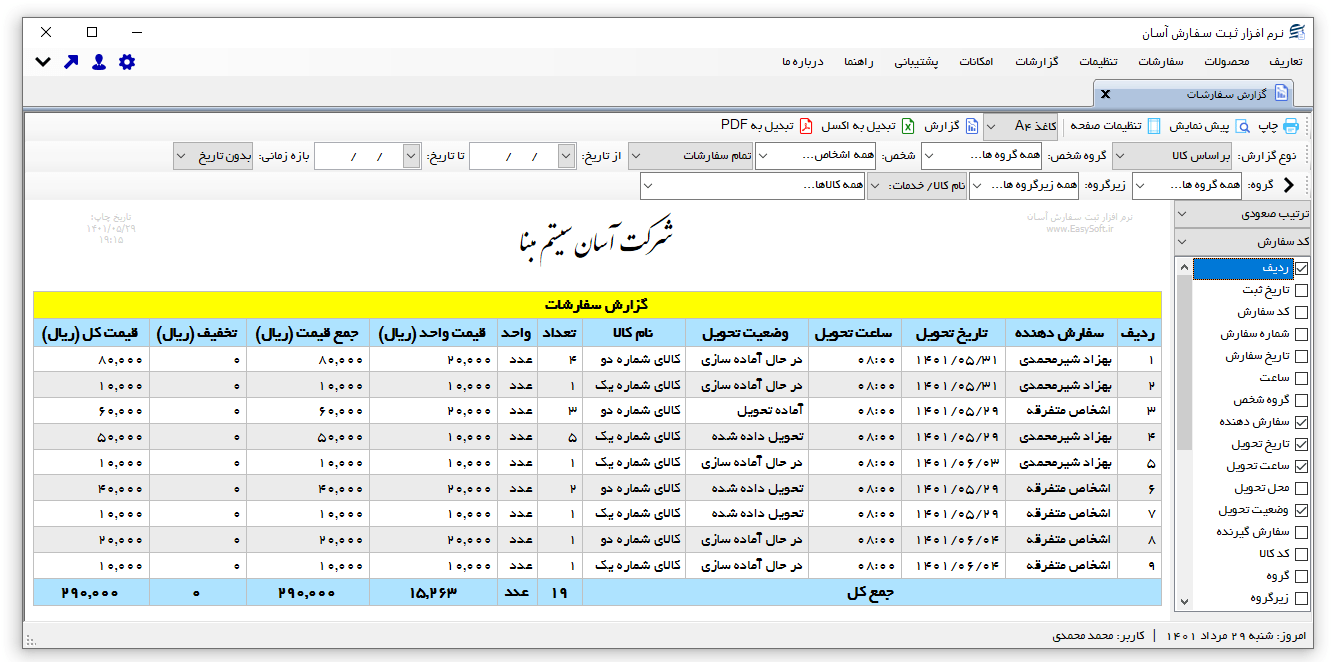Enable the گروه شخص column checkbox
1333x662 pixels.
[1301, 401]
